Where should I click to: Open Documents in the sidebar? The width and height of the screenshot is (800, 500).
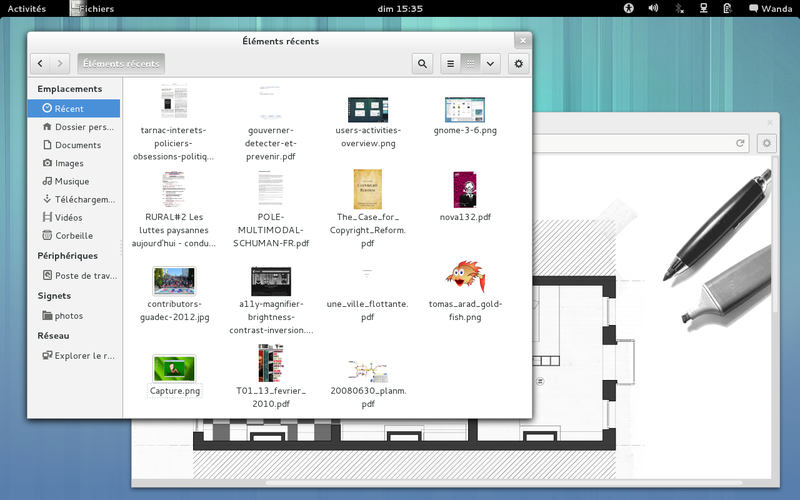tap(77, 145)
